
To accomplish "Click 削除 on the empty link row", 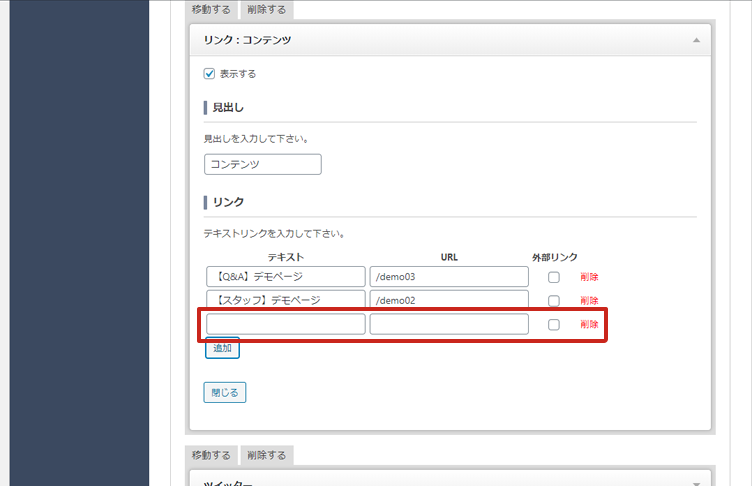I will click(x=589, y=324).
